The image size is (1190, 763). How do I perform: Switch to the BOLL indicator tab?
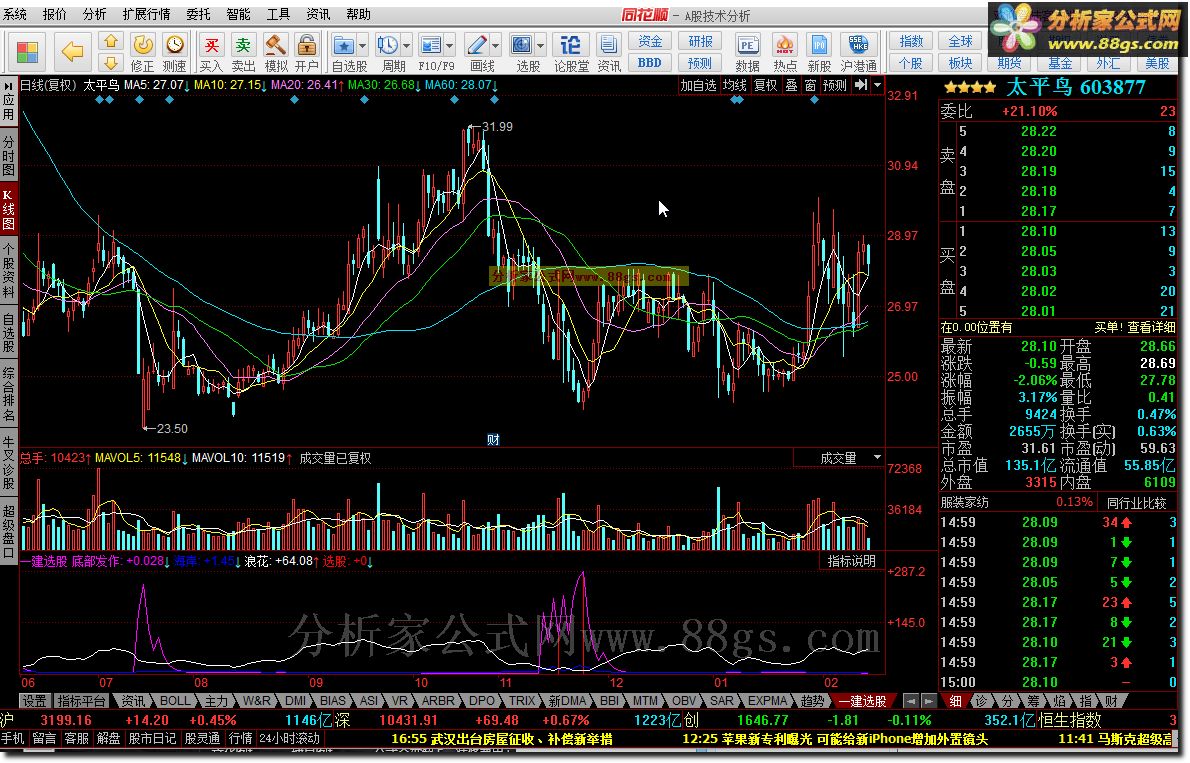tap(175, 701)
